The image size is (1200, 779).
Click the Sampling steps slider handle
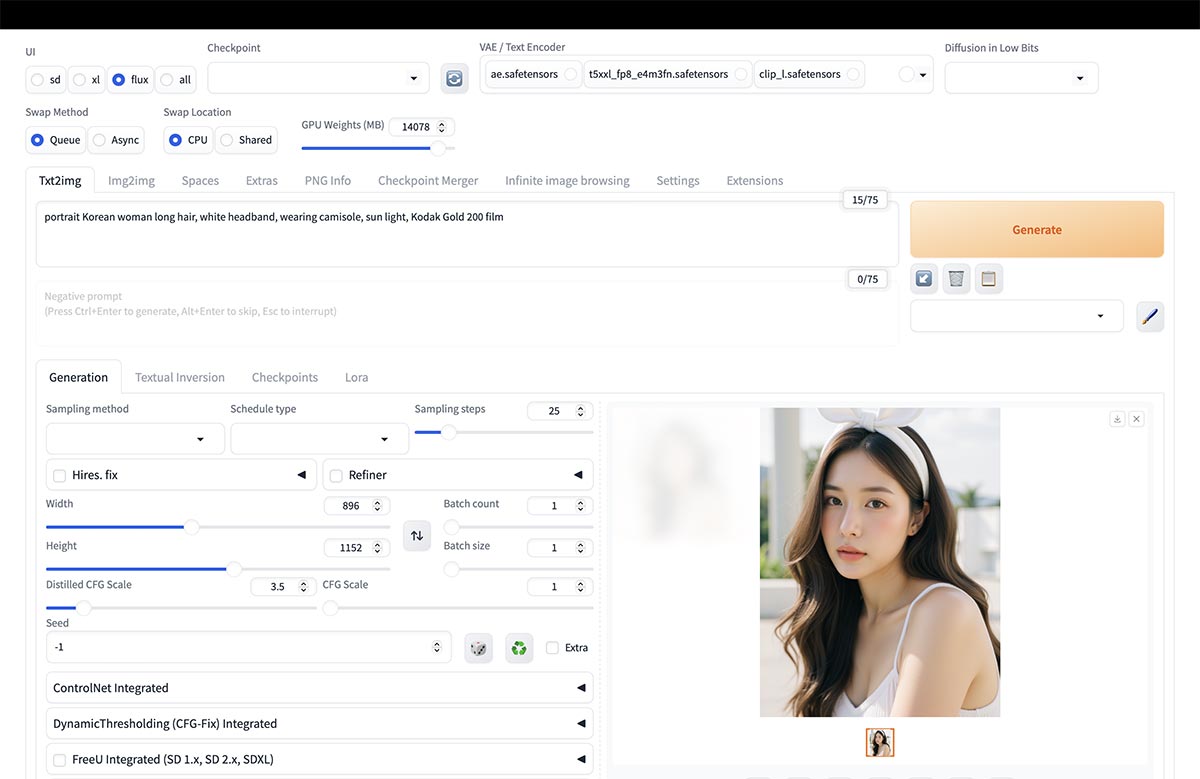click(x=449, y=432)
